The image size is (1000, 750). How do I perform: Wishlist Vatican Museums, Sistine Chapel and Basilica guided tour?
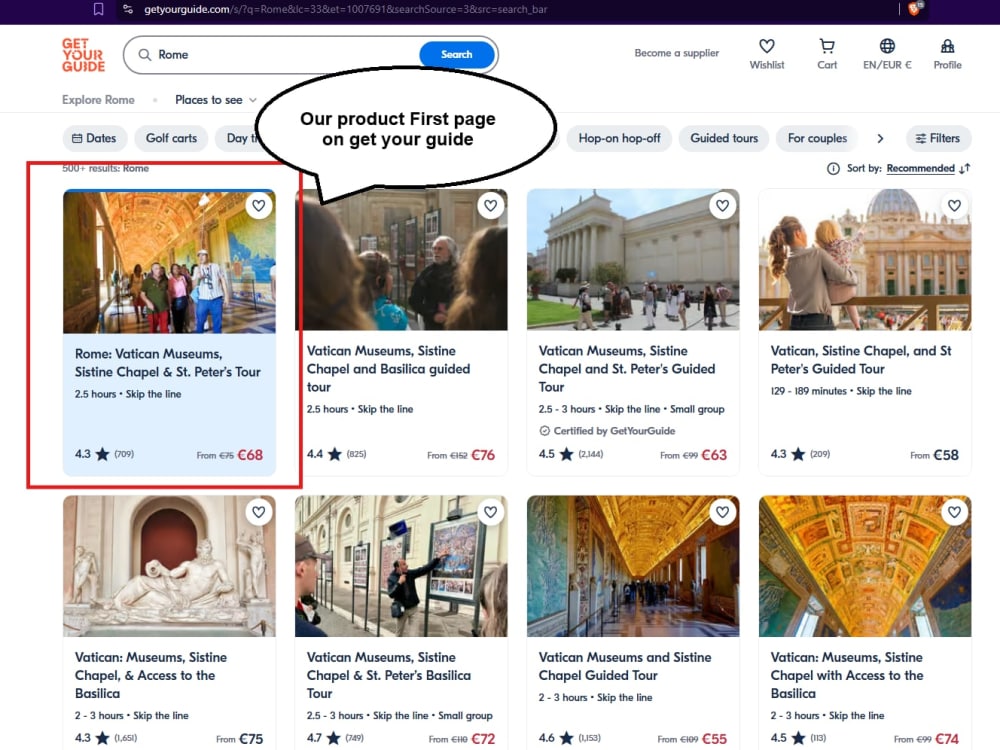click(490, 205)
